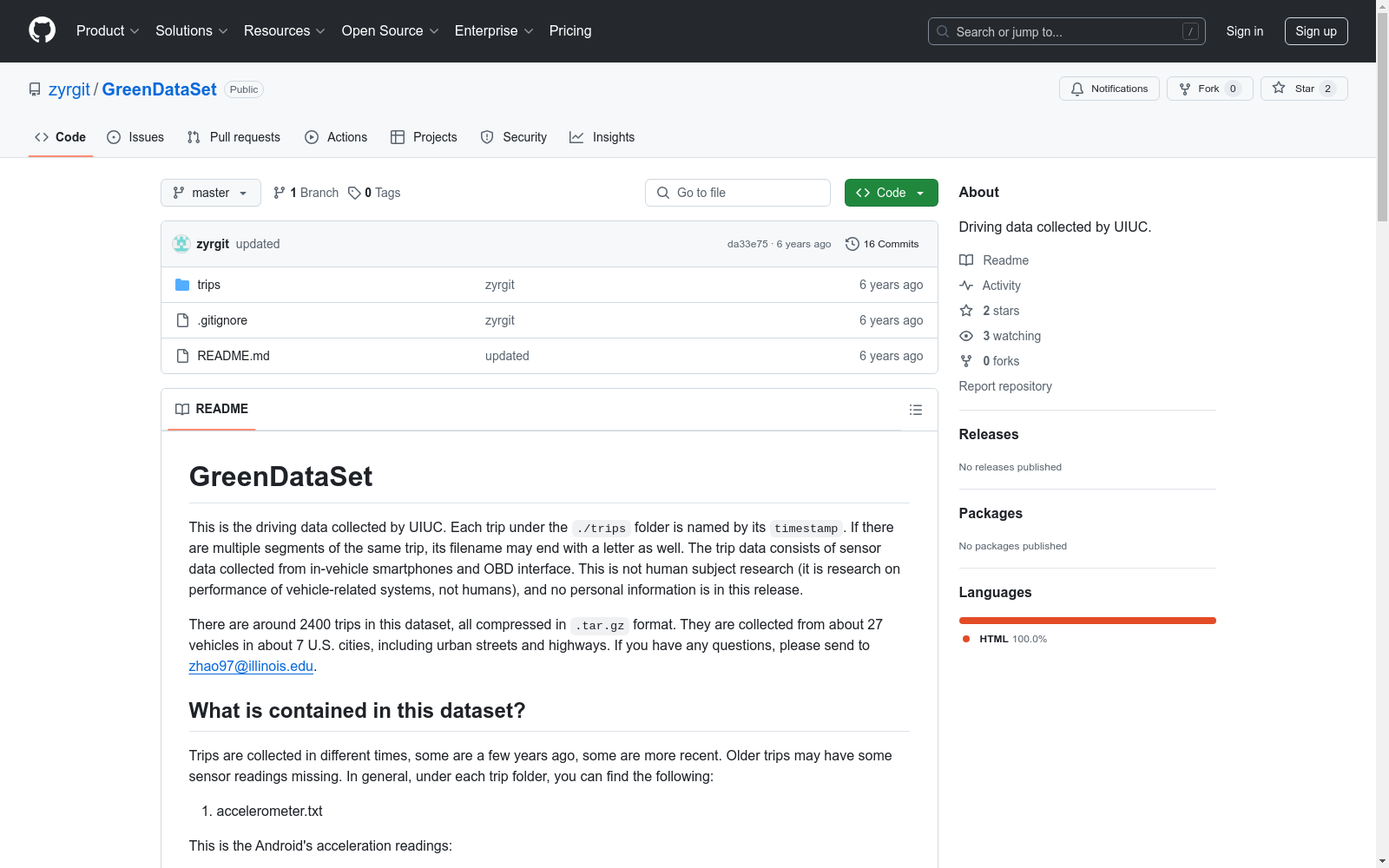Open the trips folder
This screenshot has height=868, width=1389.
[208, 285]
